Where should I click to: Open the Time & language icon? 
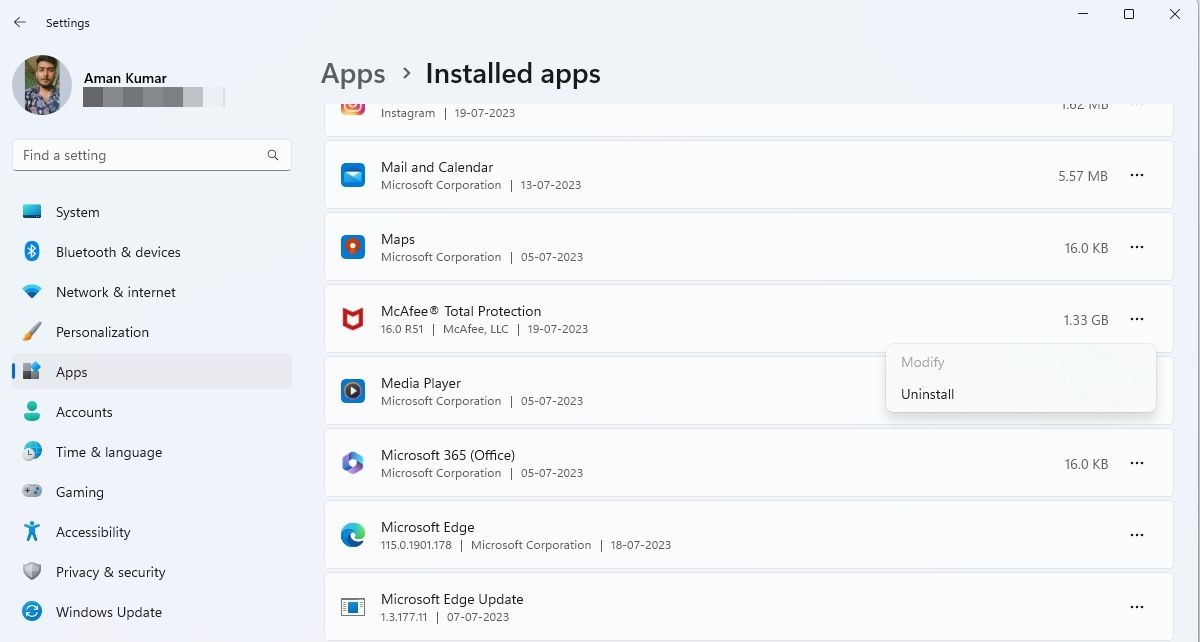coord(32,452)
